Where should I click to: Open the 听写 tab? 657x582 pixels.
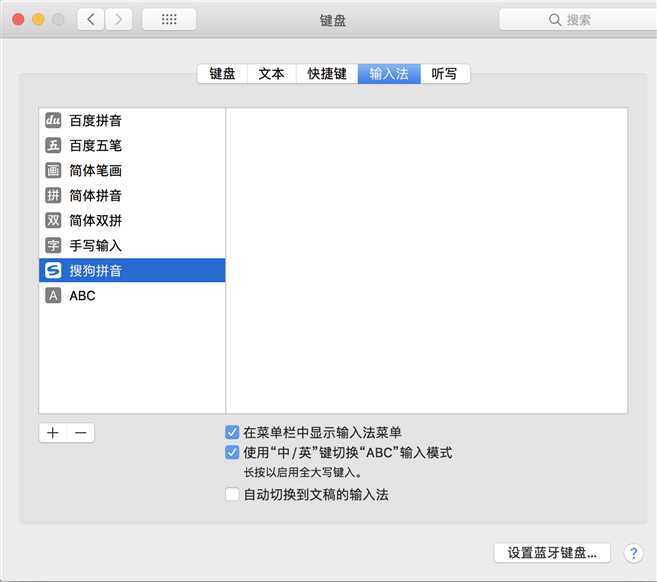pyautogui.click(x=445, y=74)
